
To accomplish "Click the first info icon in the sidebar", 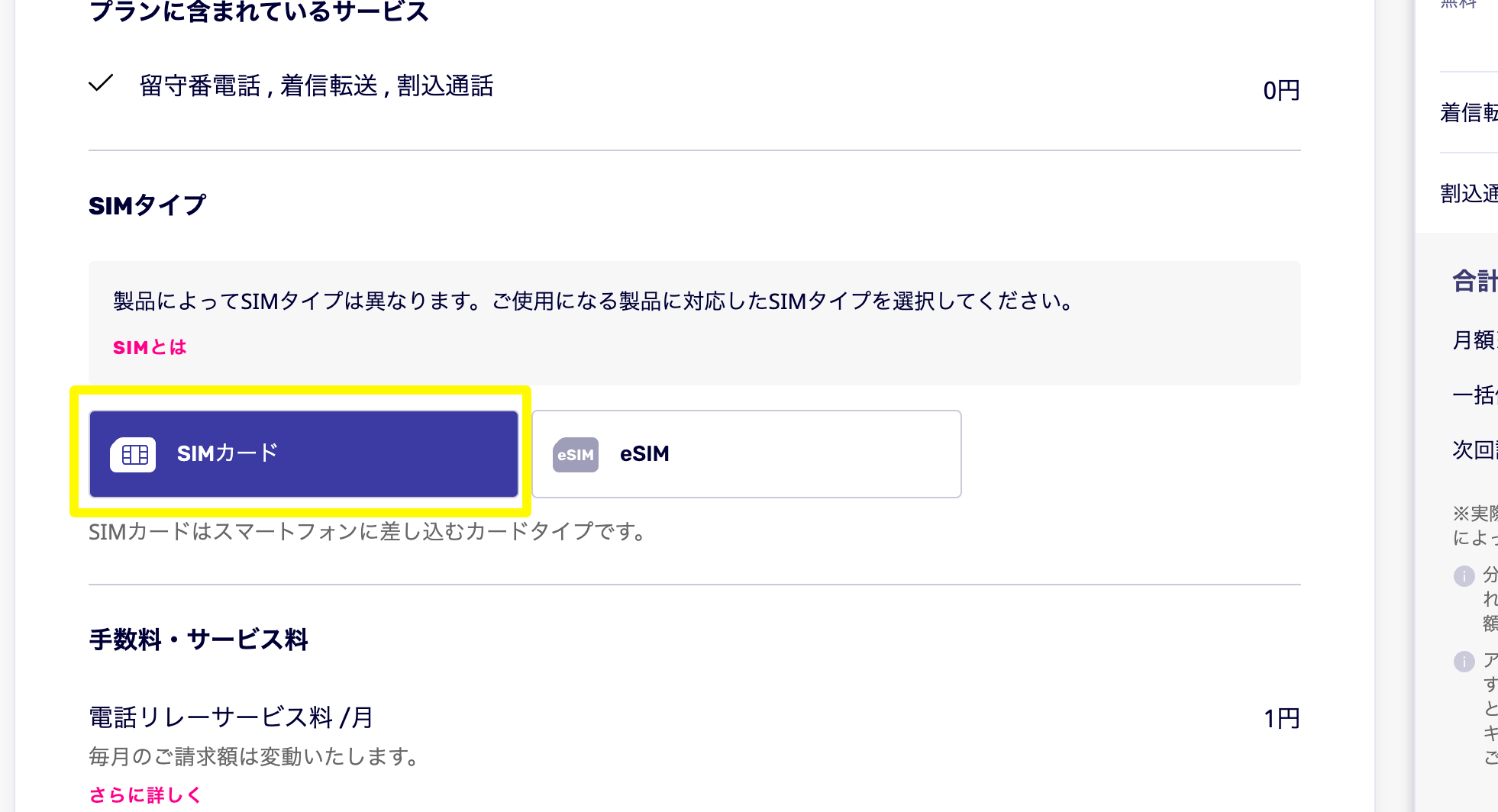I will pos(1464,575).
